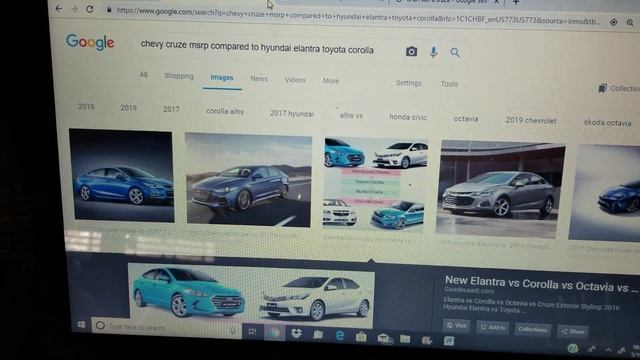Close the Google Search browser tab
This screenshot has height=360, width=640.
click(x=496, y=2)
